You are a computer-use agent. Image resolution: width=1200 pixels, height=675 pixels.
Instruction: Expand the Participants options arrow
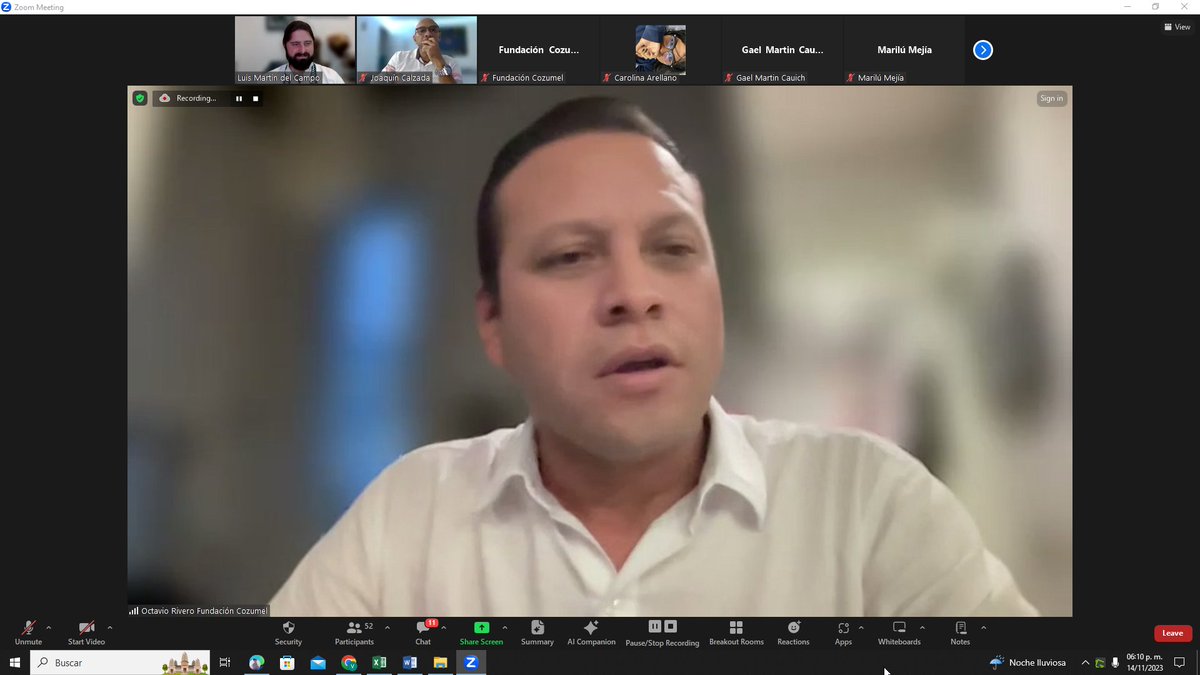(387, 628)
